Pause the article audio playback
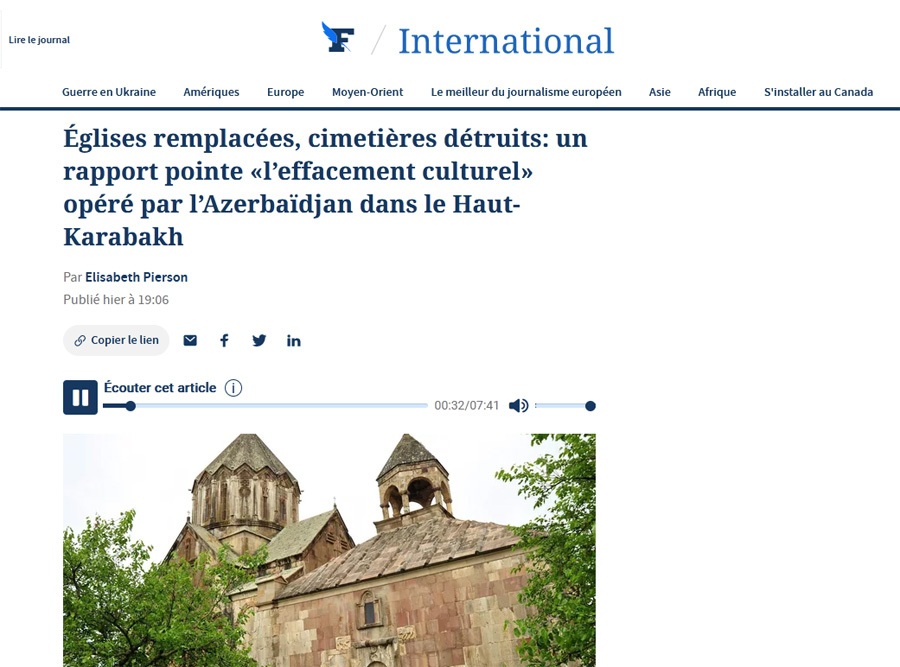Viewport: 900px width, 667px height. (80, 397)
